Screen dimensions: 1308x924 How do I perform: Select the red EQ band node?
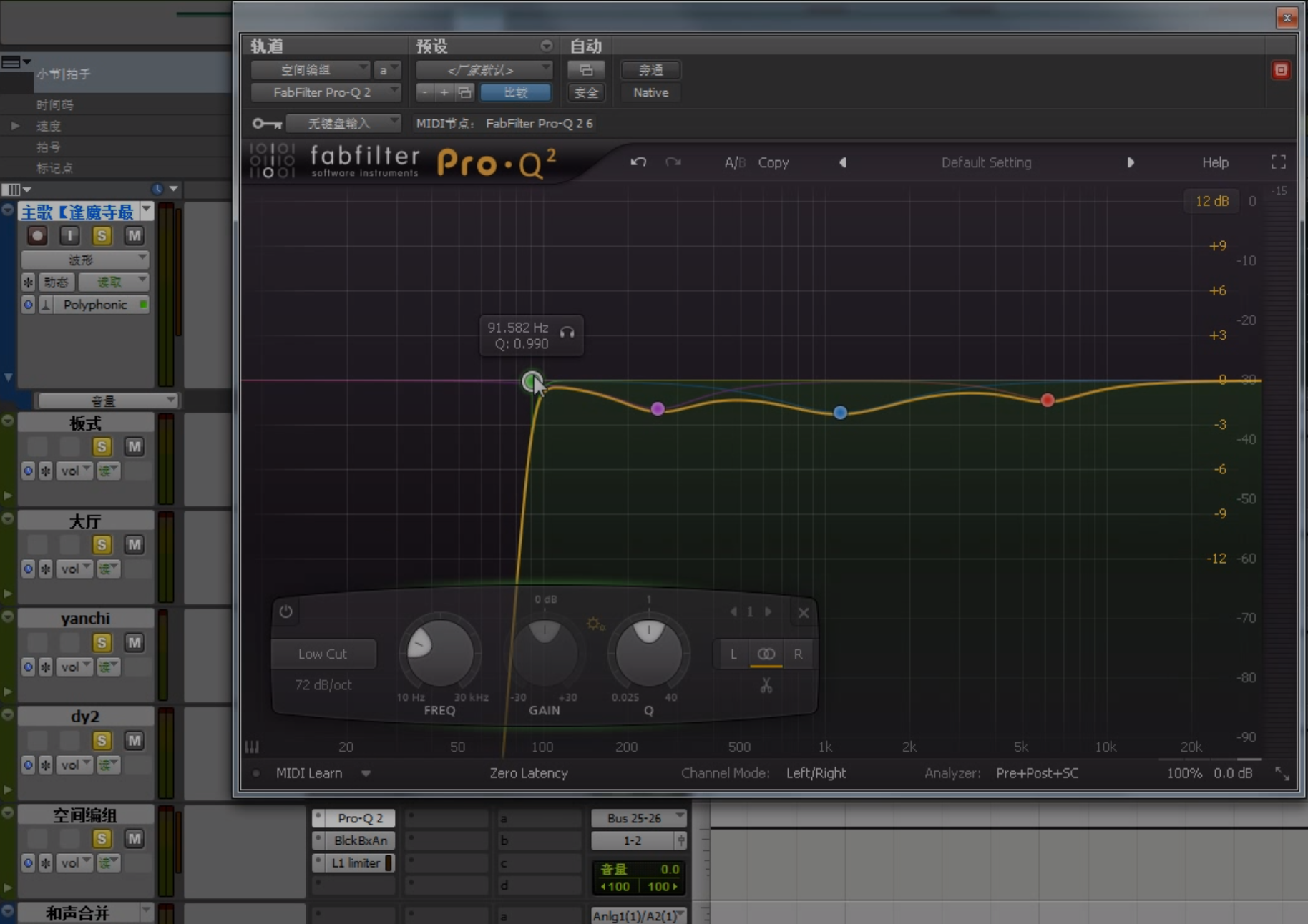(1047, 400)
